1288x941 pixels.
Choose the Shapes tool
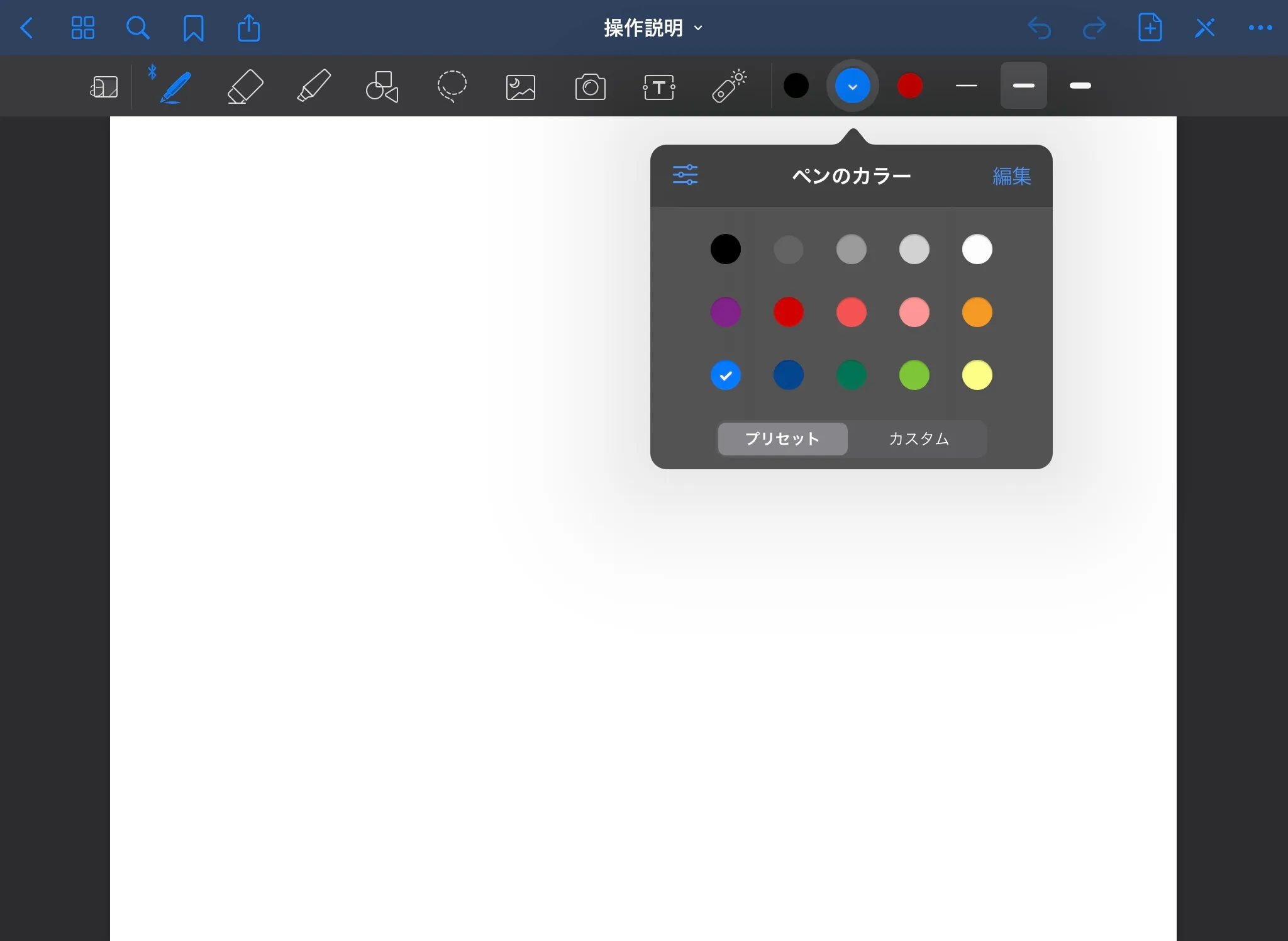coord(382,86)
